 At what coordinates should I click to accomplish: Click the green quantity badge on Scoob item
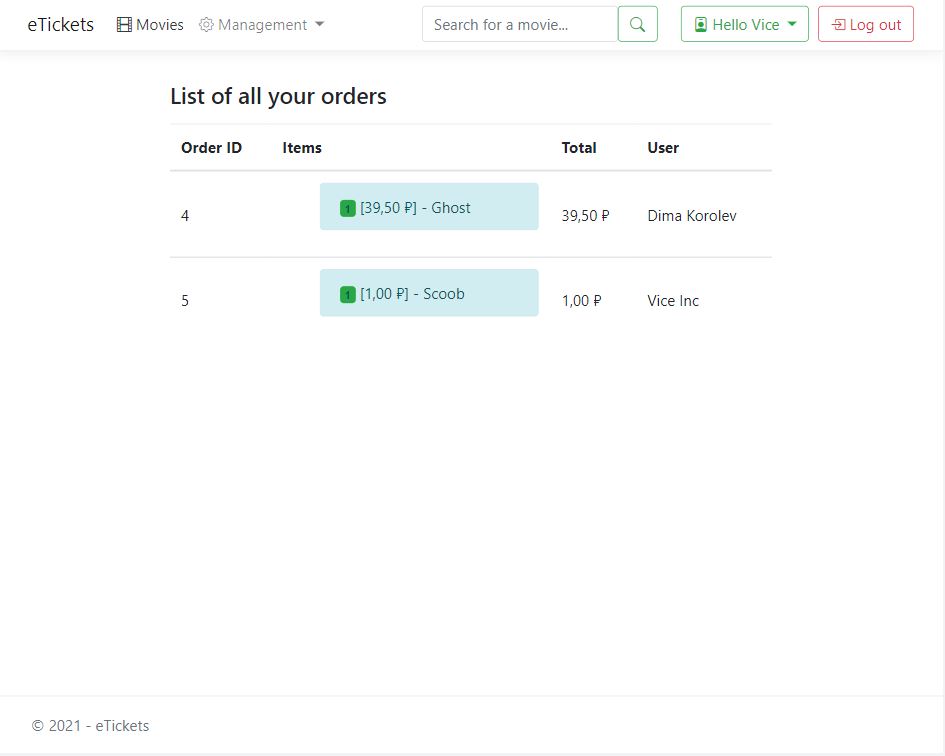(x=348, y=295)
